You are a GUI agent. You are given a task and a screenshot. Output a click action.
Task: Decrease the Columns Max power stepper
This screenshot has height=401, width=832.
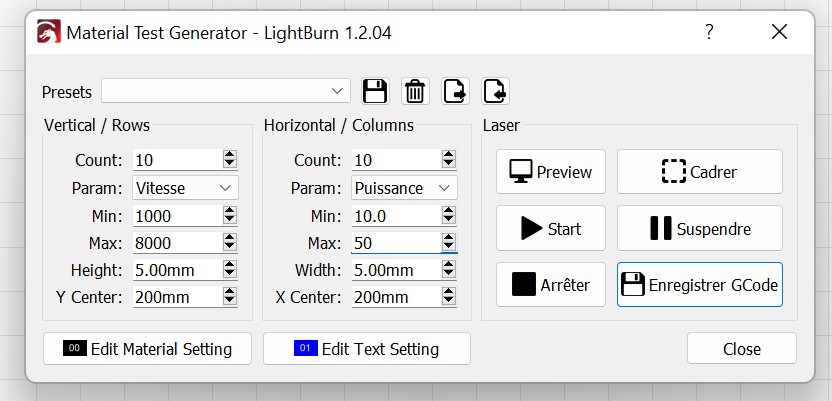(x=448, y=247)
